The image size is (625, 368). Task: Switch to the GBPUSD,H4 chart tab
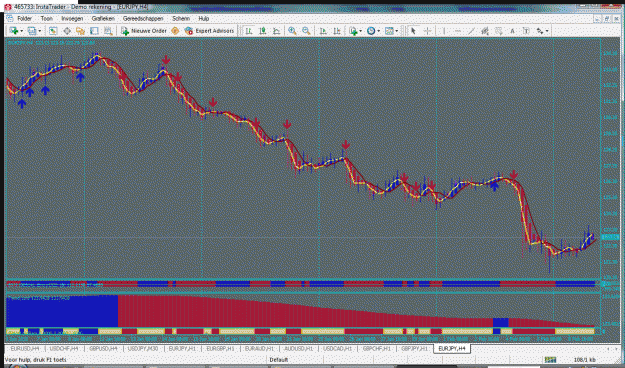click(x=103, y=348)
